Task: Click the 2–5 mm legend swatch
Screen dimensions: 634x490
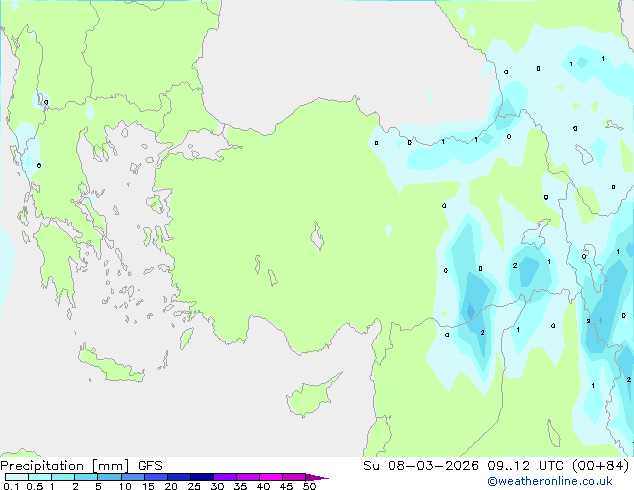Action: coord(86,477)
